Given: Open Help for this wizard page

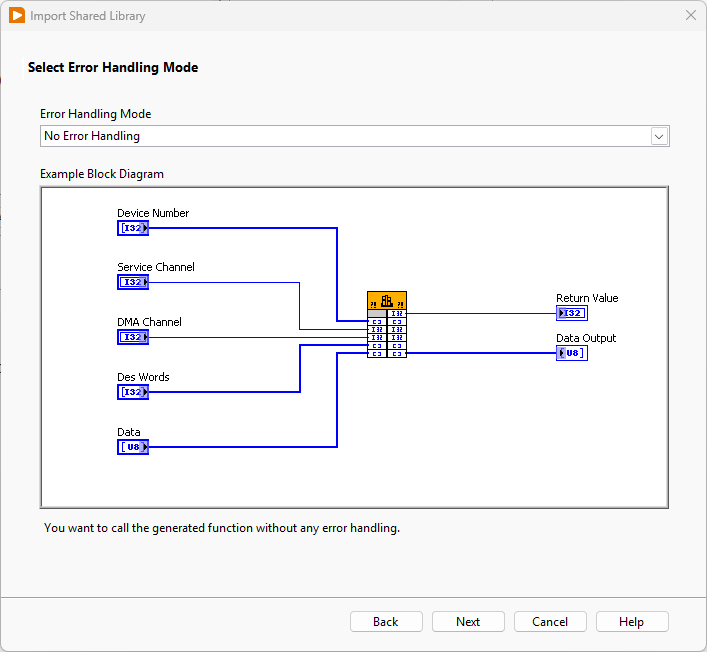Looking at the screenshot, I should click(632, 622).
